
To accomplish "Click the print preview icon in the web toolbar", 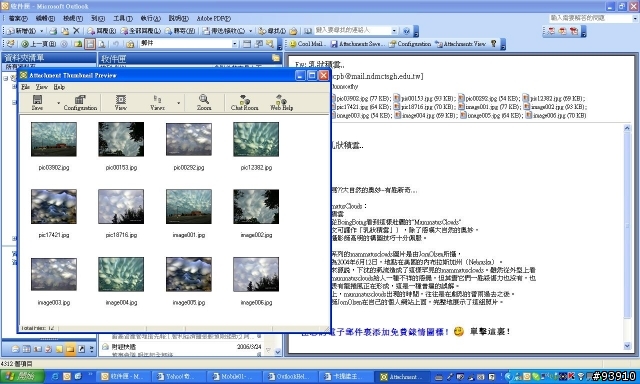I will (x=102, y=44).
